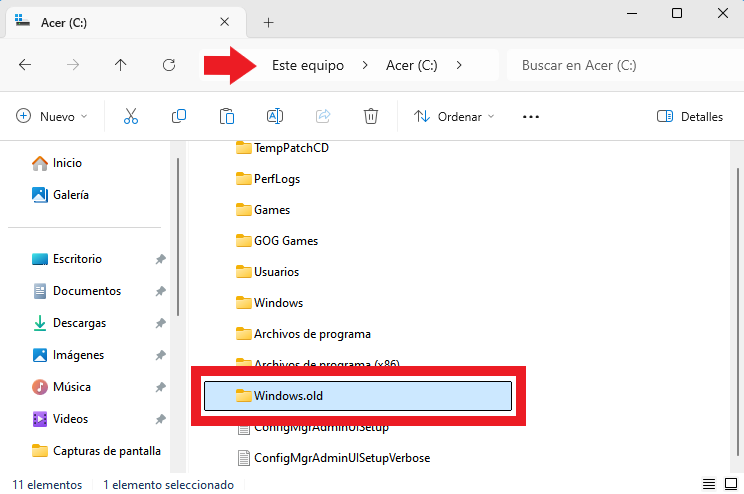The height and width of the screenshot is (494, 744).
Task: Select the PerfLogs folder
Action: click(x=268, y=179)
